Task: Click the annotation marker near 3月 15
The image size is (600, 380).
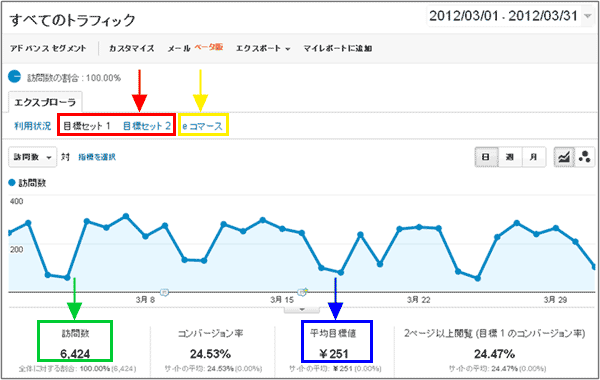Action: tap(303, 292)
